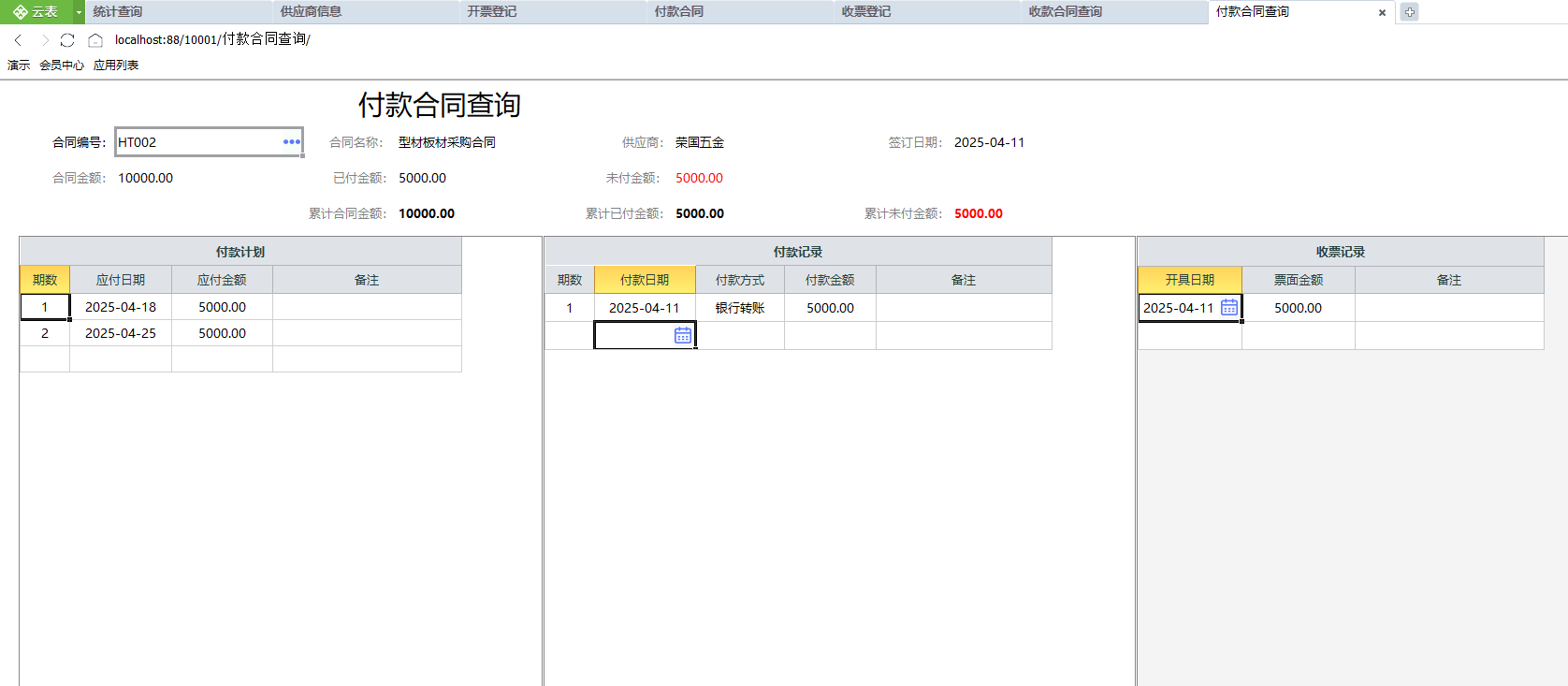Switch to the 开票登记 tab
The width and height of the screenshot is (1568, 686).
click(553, 12)
